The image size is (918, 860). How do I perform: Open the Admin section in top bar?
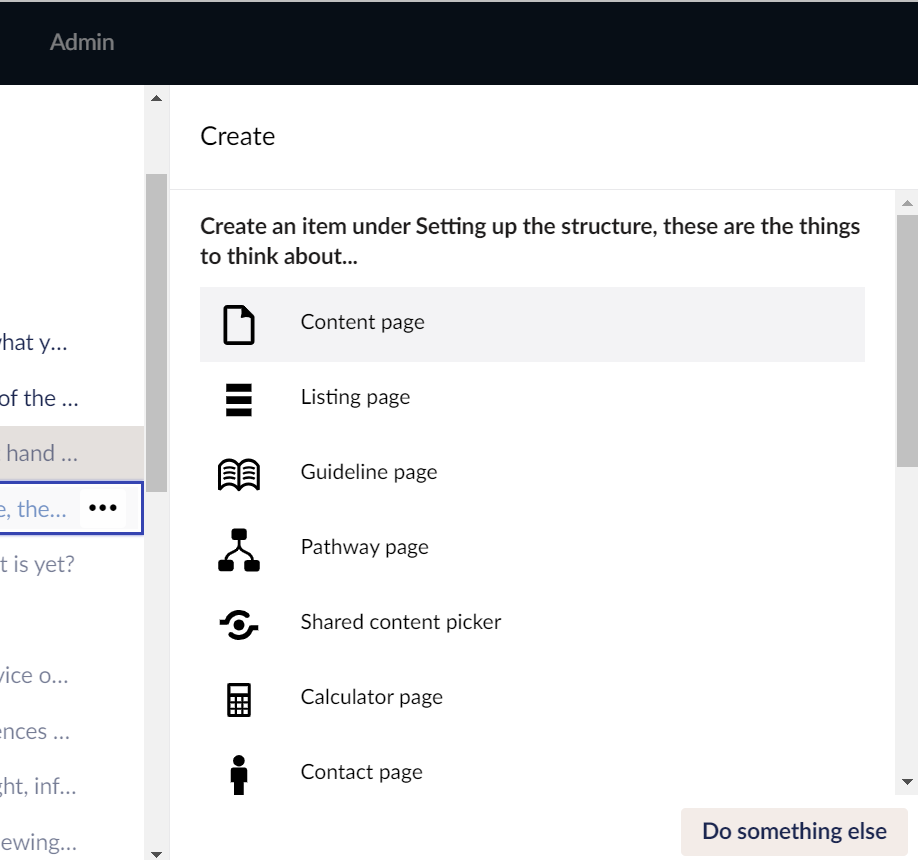(82, 42)
